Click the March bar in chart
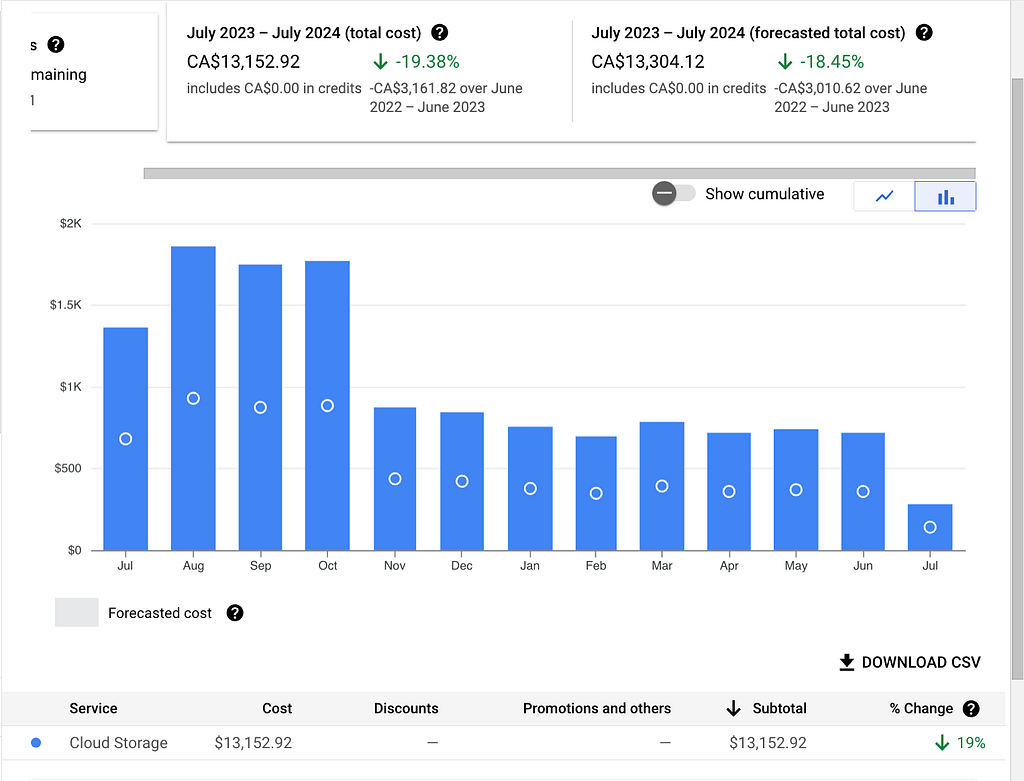This screenshot has height=781, width=1024. click(x=662, y=486)
